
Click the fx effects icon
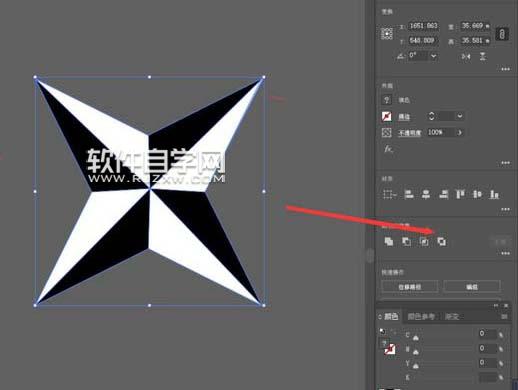388,149
